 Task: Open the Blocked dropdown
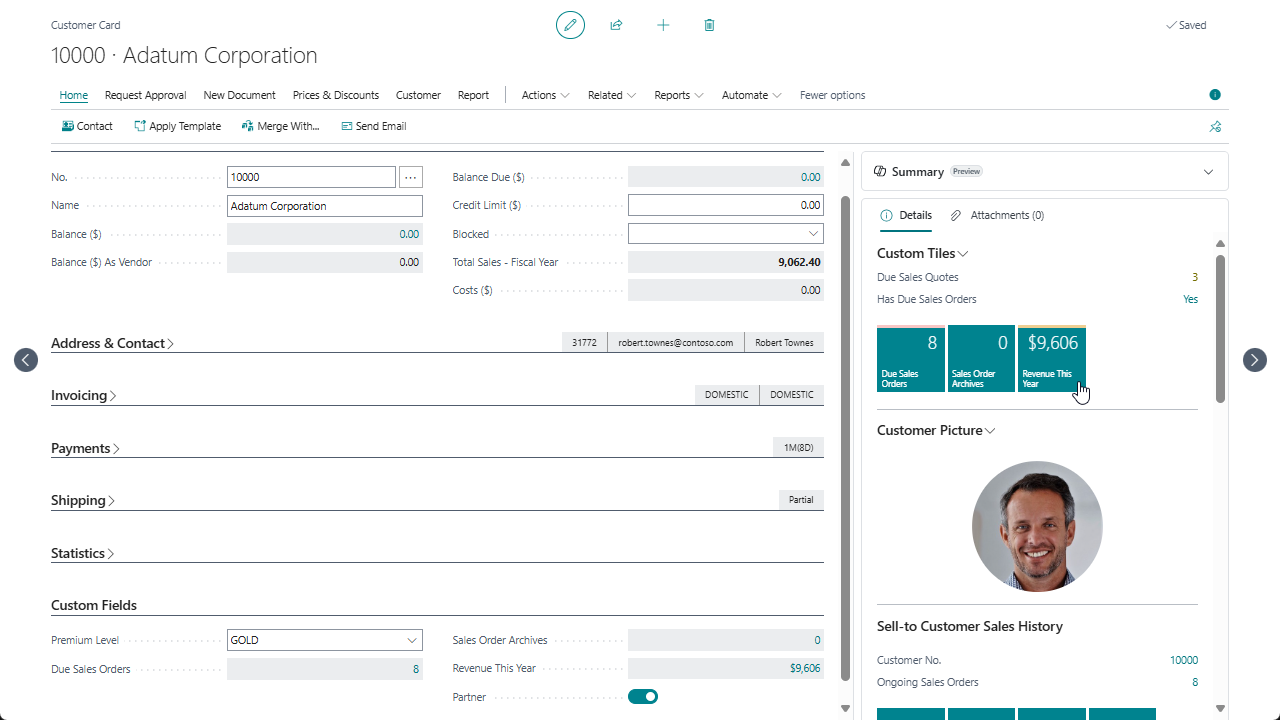point(725,234)
